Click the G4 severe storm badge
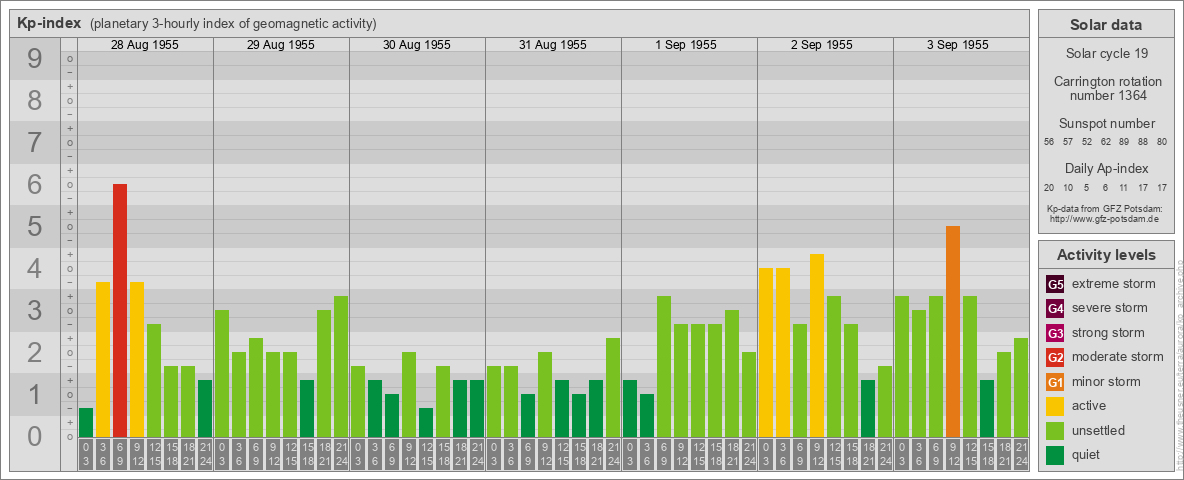This screenshot has height=480, width=1184. click(1055, 308)
